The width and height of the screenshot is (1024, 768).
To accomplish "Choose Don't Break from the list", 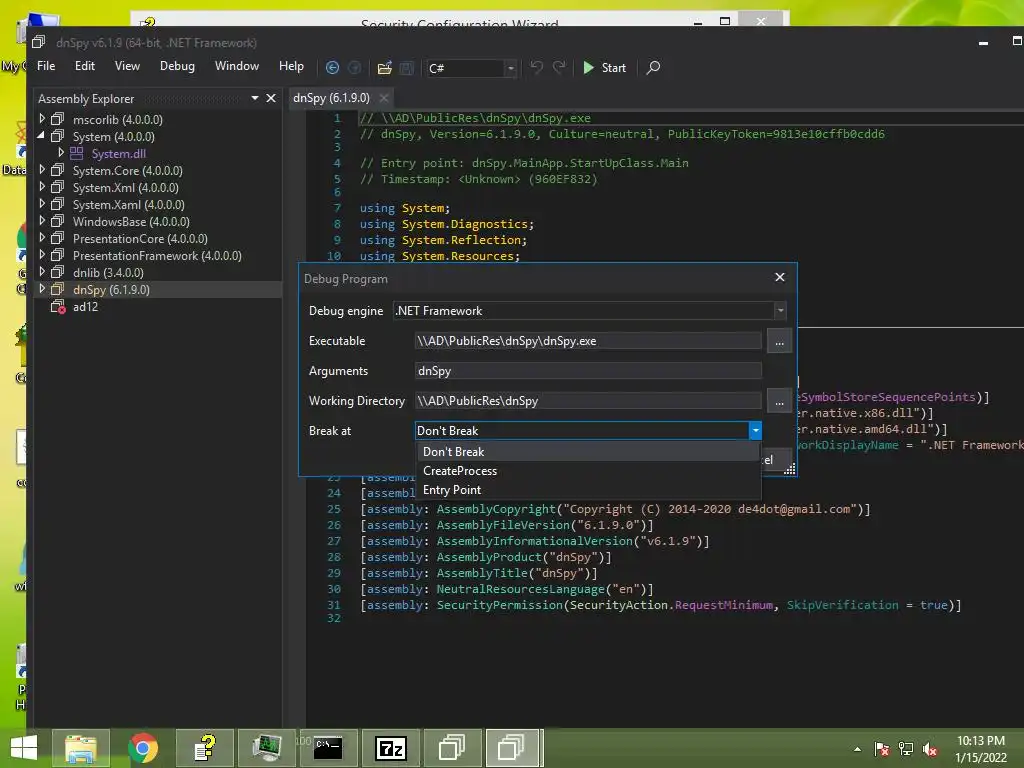I will 588,451.
